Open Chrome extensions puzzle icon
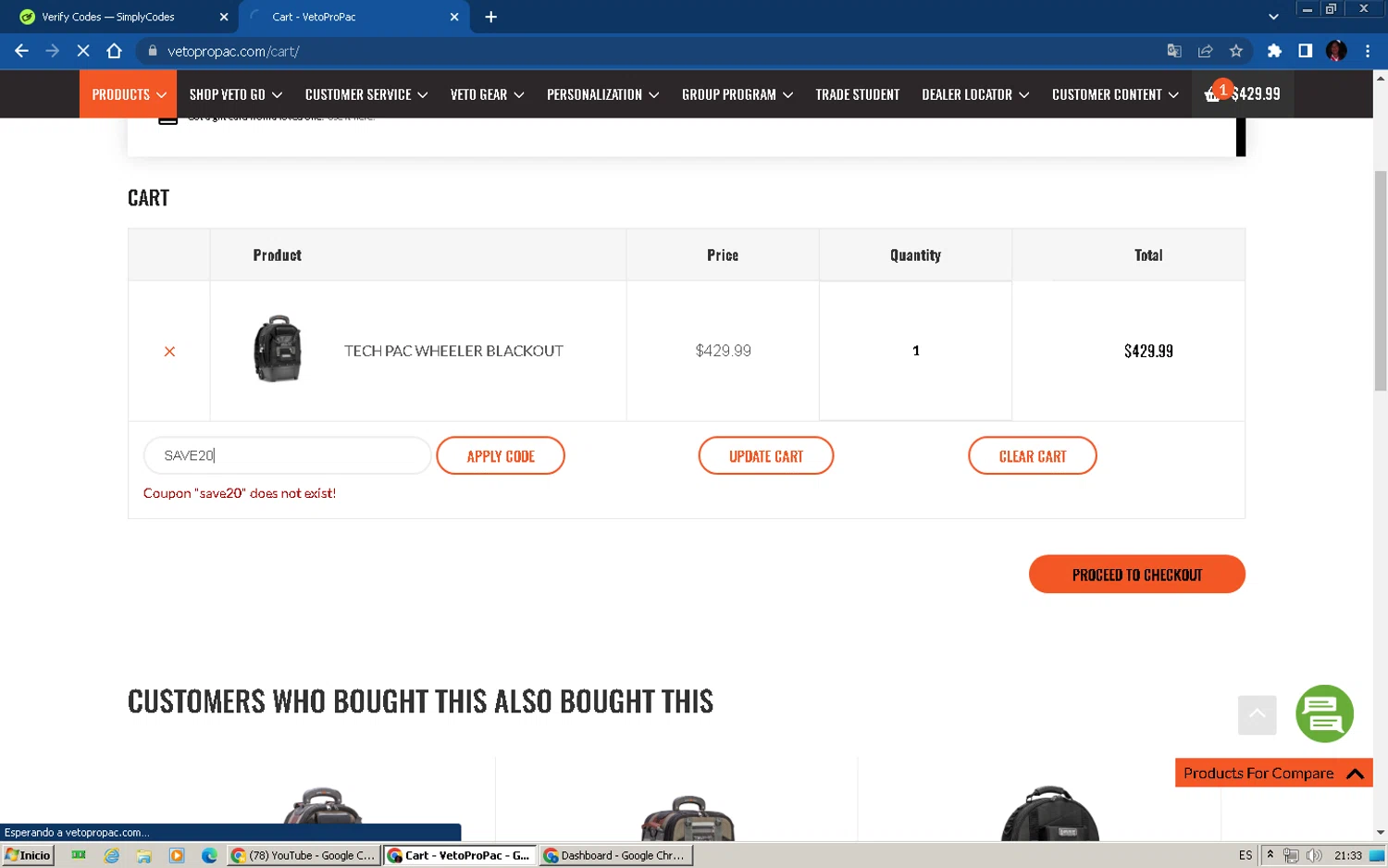The width and height of the screenshot is (1388, 868). coord(1274,51)
